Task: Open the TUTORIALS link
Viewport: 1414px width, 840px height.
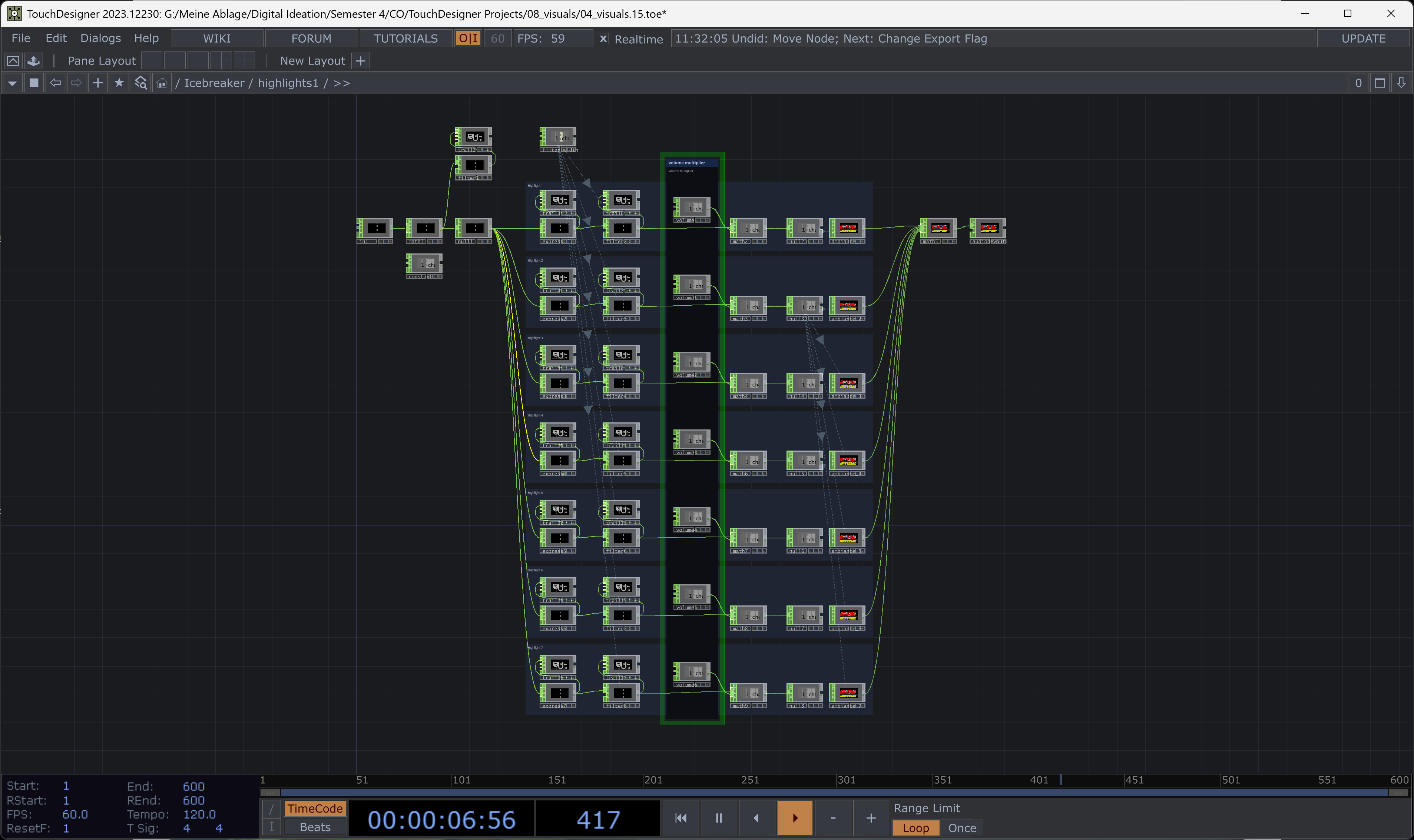Action: [406, 39]
